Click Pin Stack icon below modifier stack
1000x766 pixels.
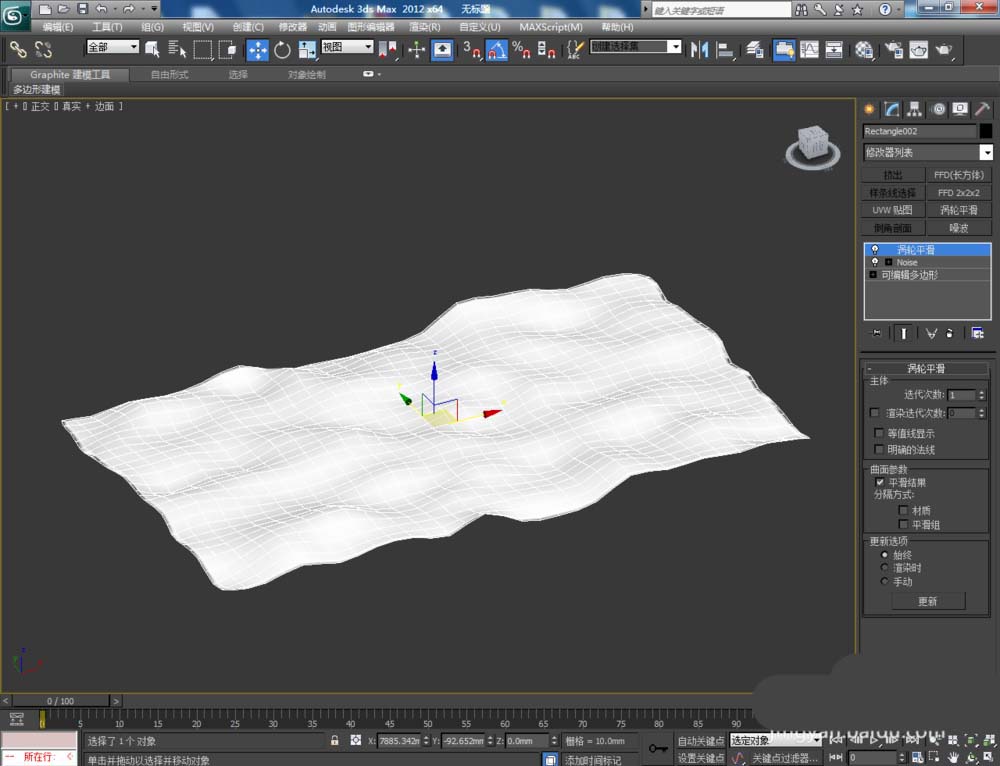(x=876, y=333)
